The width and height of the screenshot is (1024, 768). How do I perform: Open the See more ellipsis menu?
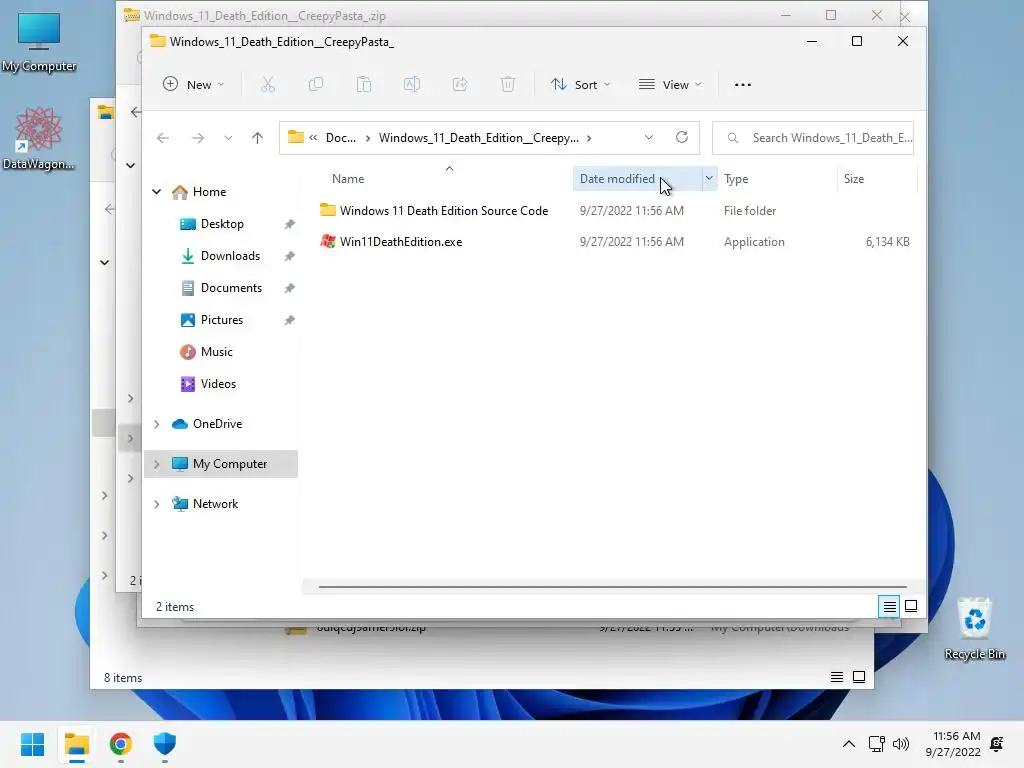tap(743, 85)
